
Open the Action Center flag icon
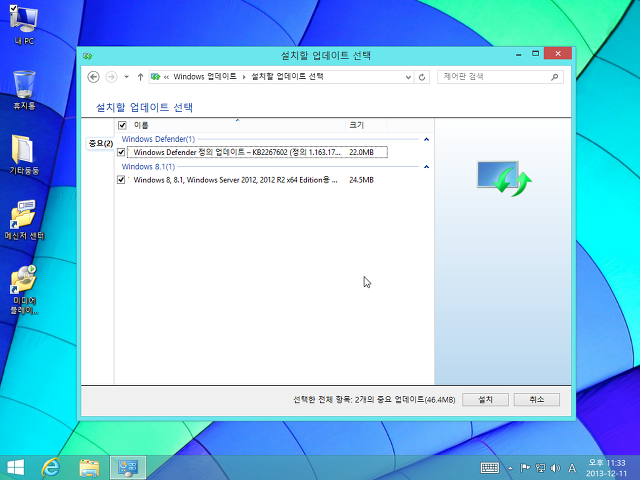(x=525, y=468)
